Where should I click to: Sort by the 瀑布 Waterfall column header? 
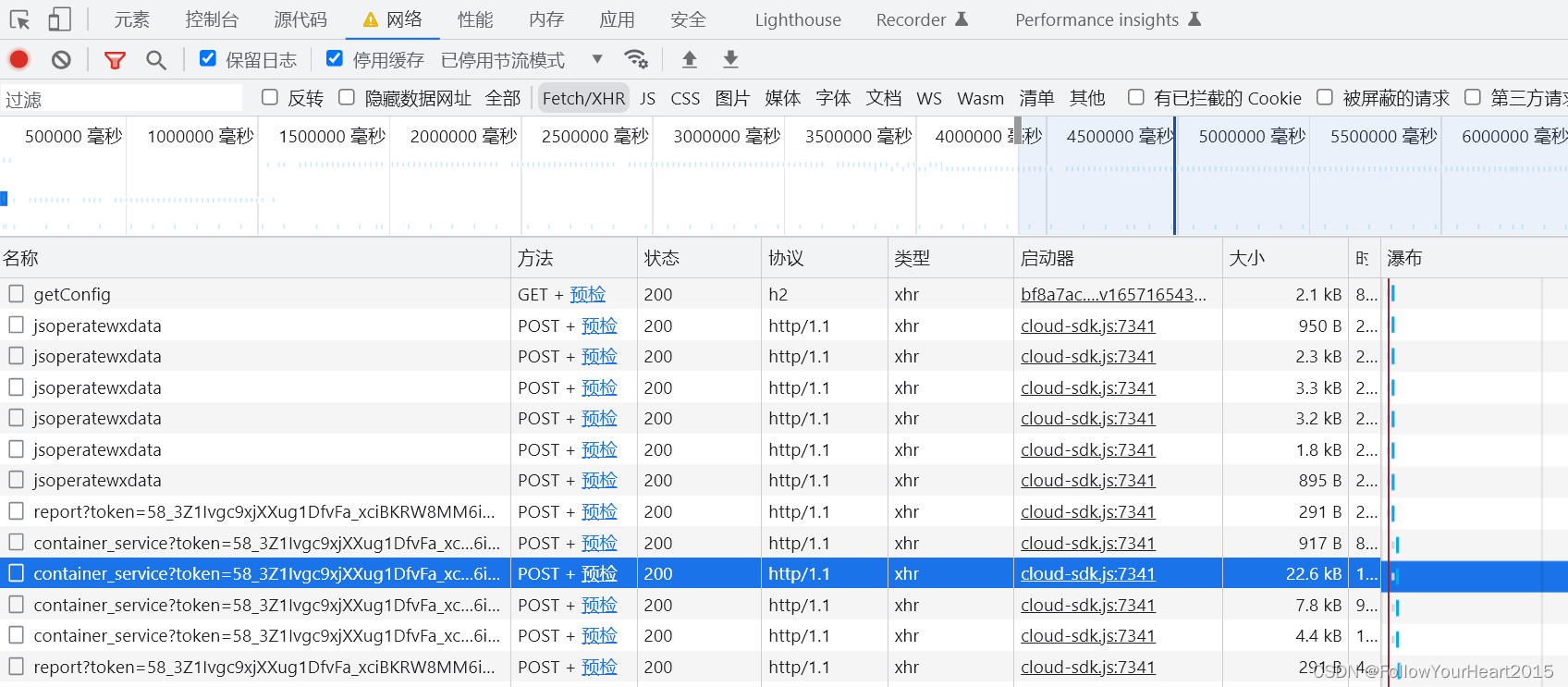1474,258
